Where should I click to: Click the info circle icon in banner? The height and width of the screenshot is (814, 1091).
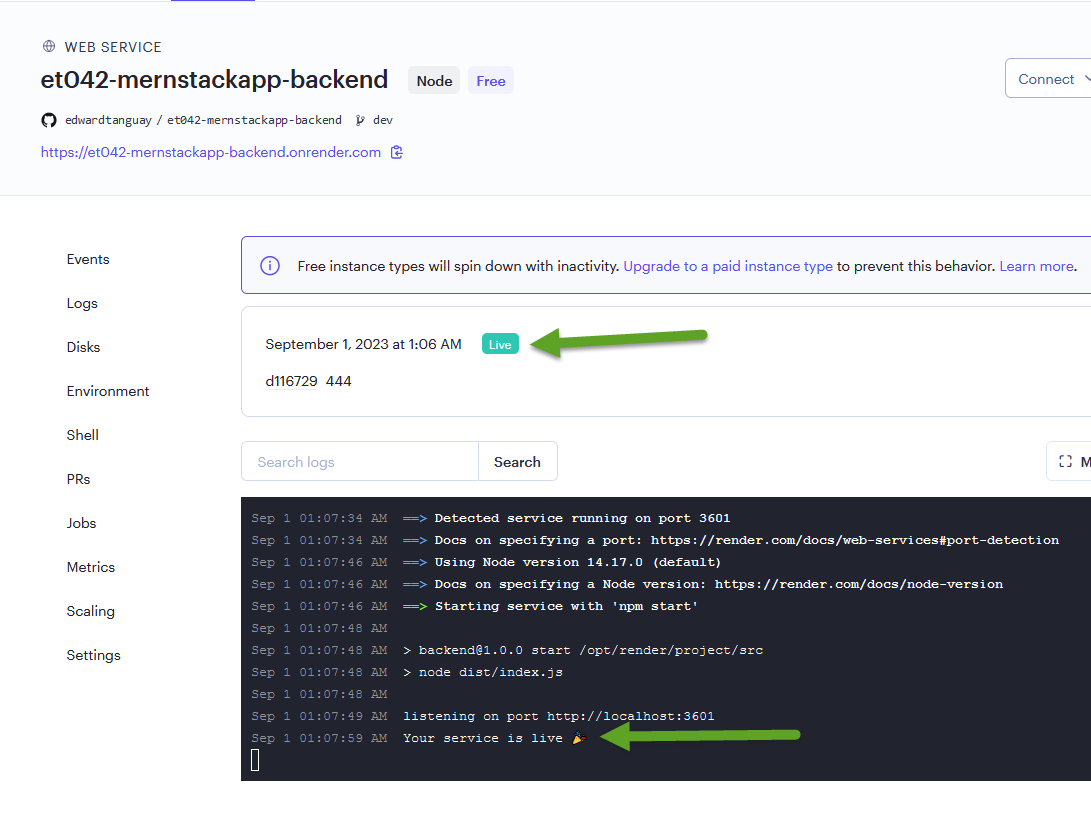point(270,266)
